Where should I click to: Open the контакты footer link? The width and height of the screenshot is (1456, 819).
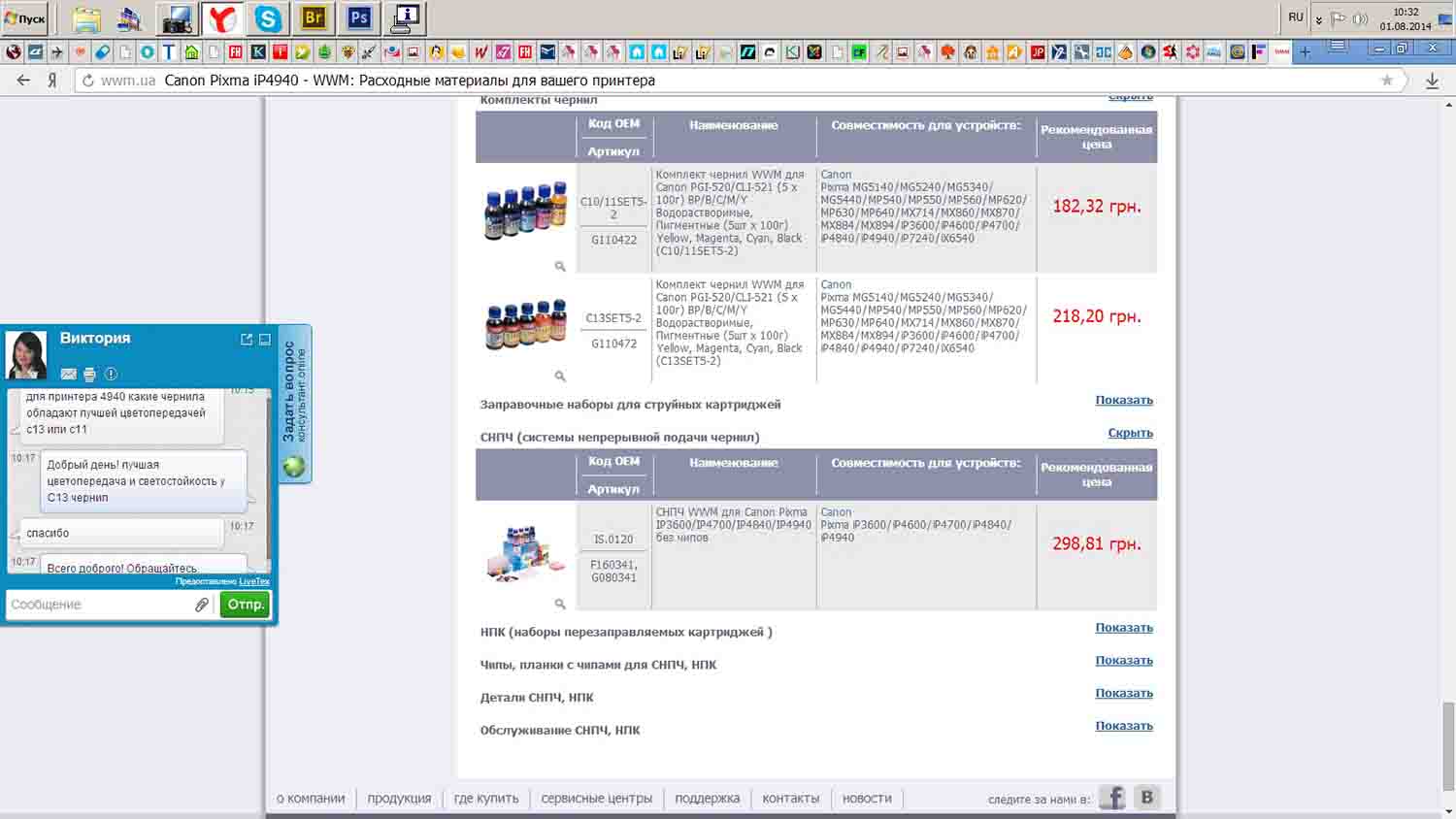(x=791, y=799)
